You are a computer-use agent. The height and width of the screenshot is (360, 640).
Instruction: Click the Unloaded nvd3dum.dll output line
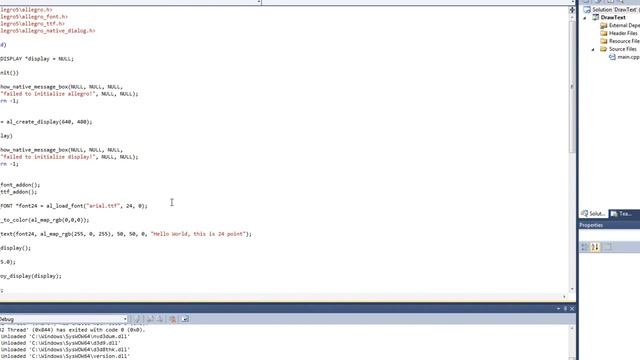(65, 337)
